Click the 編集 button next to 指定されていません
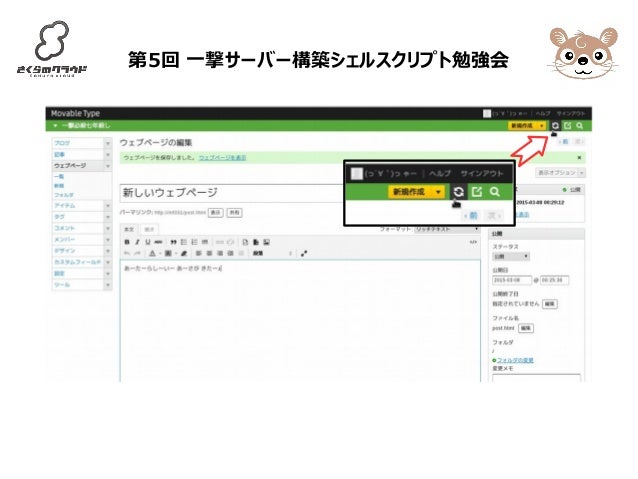638x479 pixels. (550, 304)
